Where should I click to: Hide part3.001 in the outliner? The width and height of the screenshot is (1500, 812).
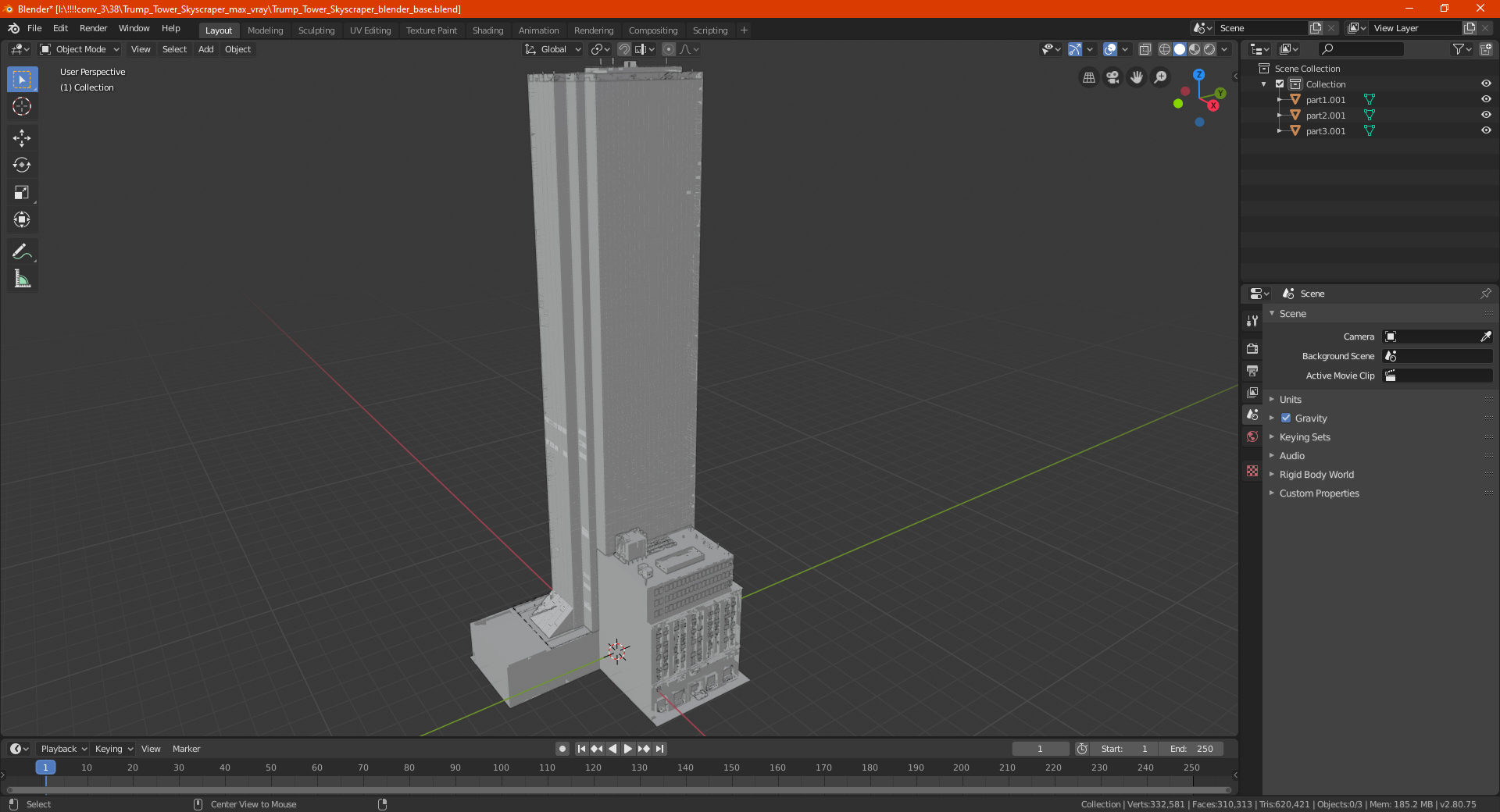click(1486, 130)
